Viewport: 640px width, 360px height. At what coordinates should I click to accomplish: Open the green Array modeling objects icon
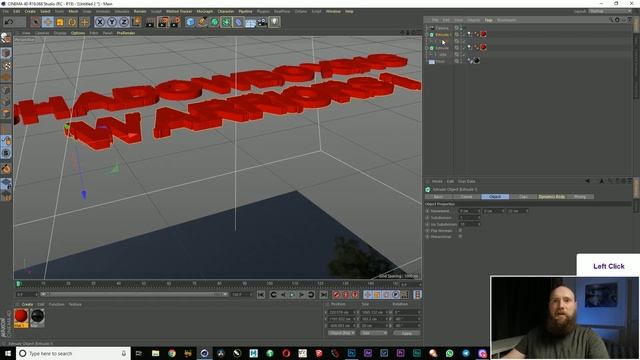(226, 22)
